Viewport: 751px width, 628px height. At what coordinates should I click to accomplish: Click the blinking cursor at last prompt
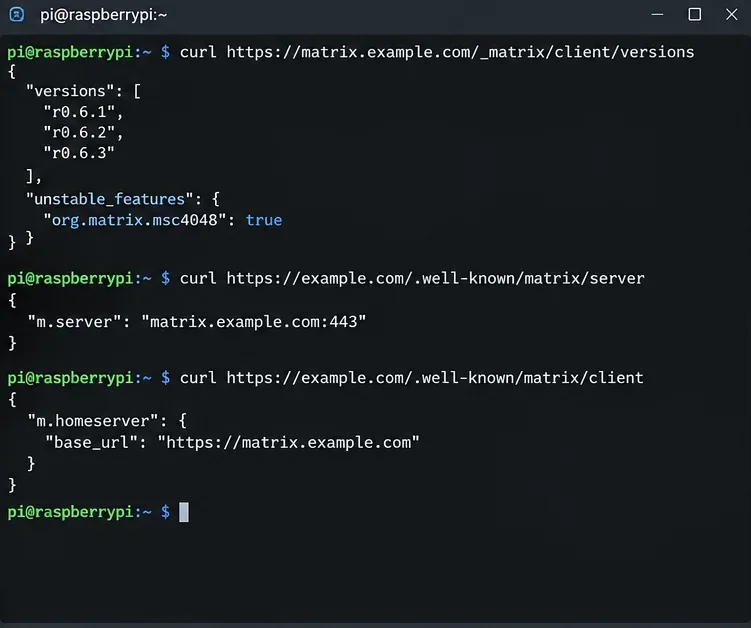184,512
